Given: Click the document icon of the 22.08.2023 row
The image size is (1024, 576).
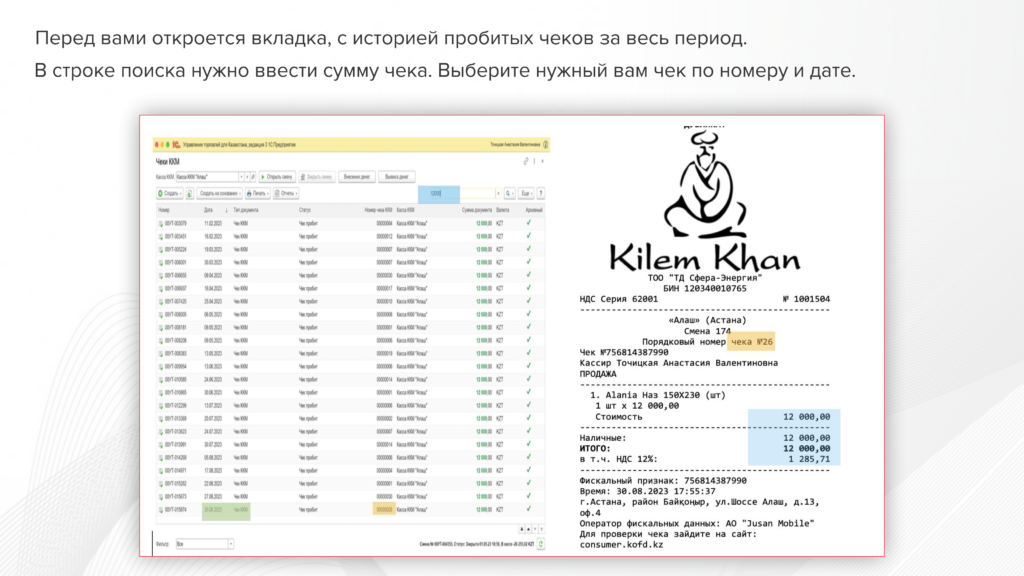Looking at the screenshot, I should (161, 484).
